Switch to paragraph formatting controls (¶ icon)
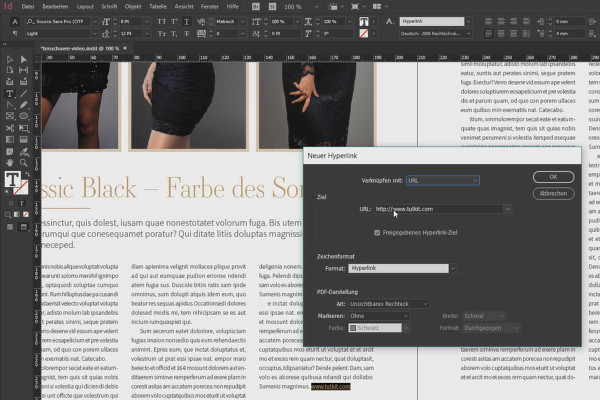This screenshot has height=400, width=600. tap(15, 34)
